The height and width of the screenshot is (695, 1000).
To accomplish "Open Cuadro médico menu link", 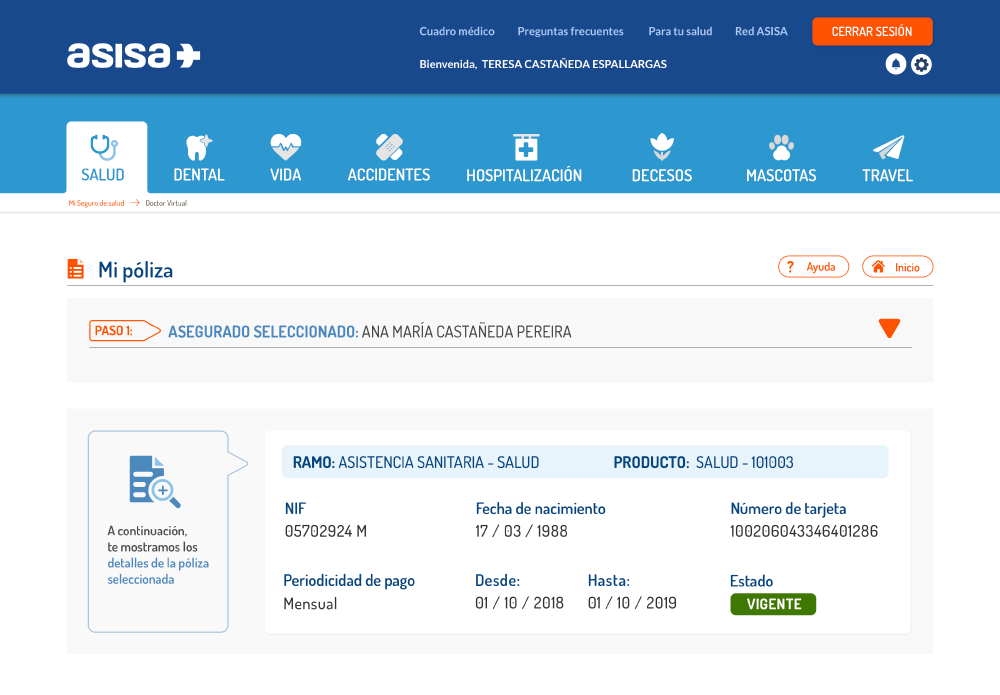I will click(456, 31).
